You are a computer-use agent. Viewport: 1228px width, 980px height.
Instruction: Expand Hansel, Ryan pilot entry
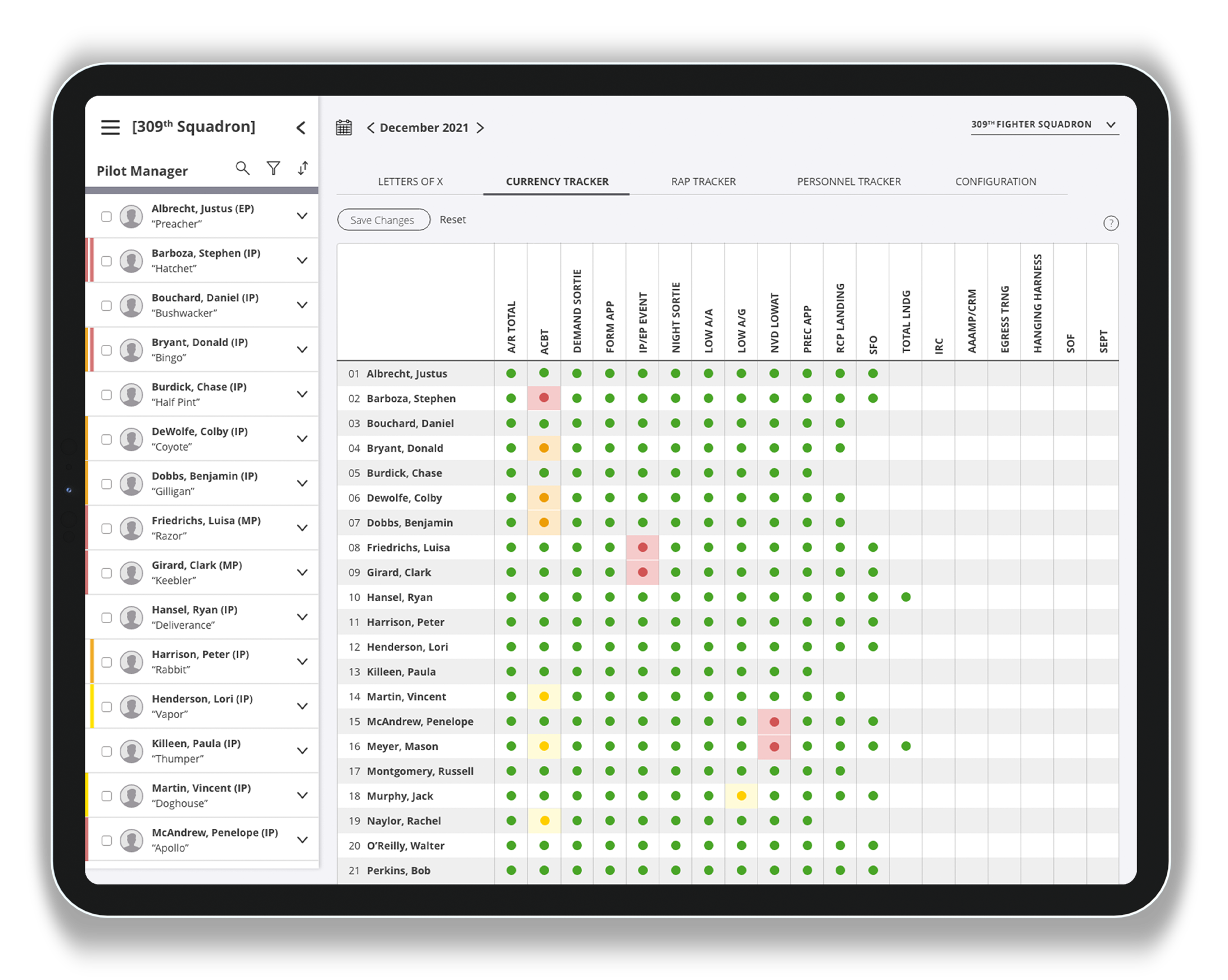(x=302, y=617)
